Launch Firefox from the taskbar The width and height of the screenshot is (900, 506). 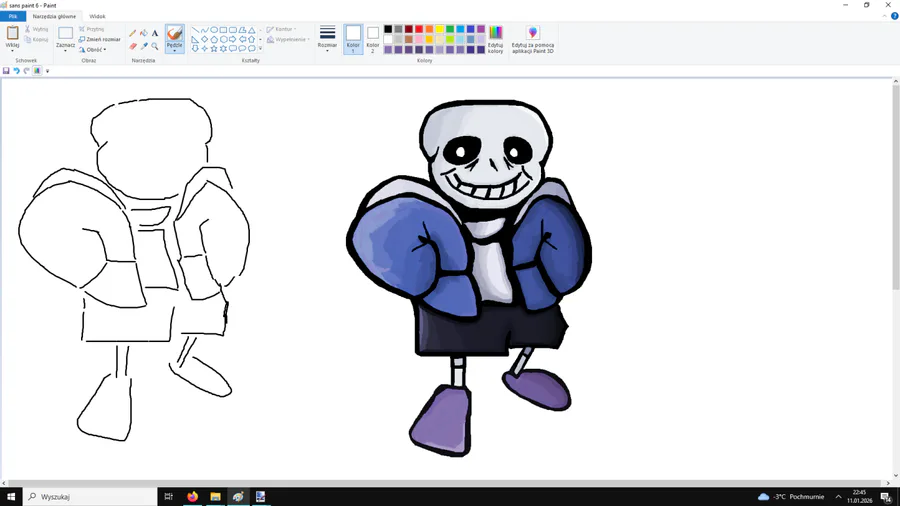192,497
